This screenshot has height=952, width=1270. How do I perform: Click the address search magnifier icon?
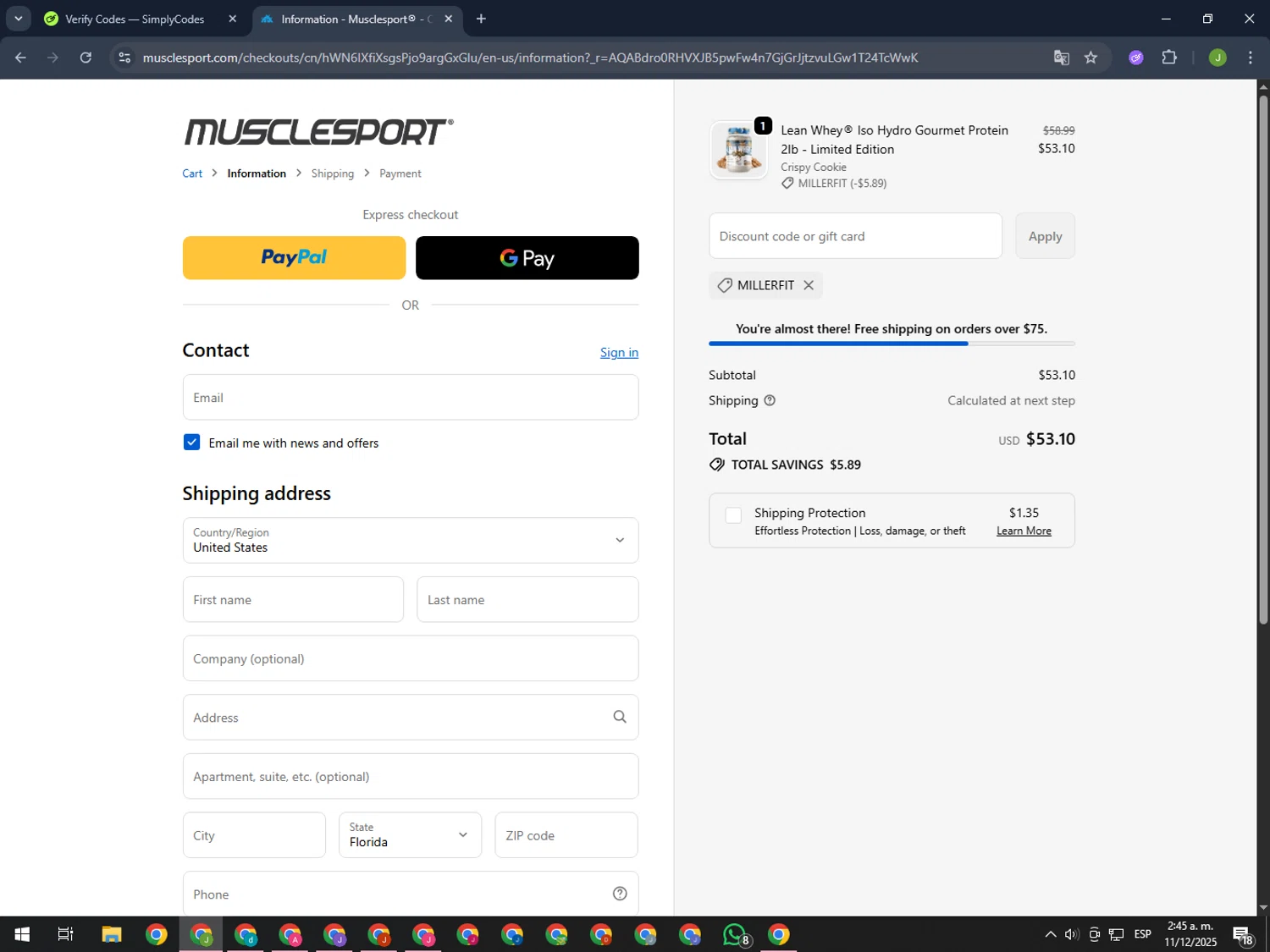pos(620,717)
